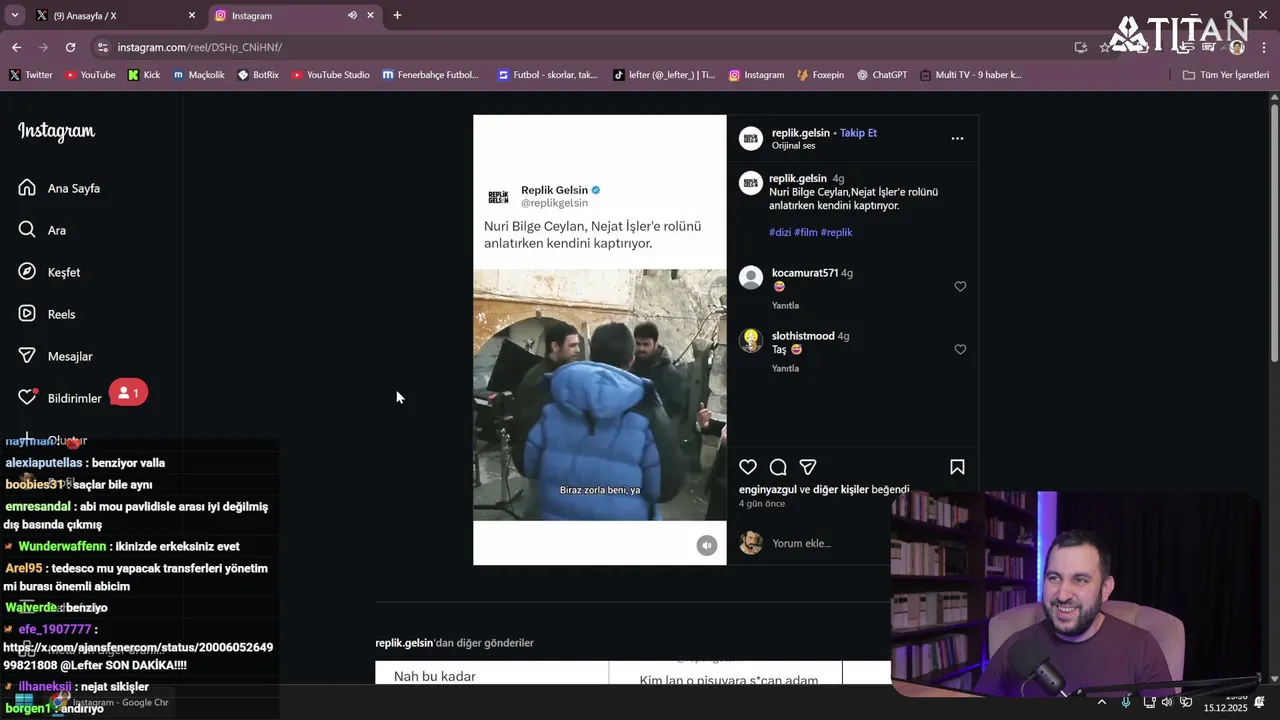The width and height of the screenshot is (1280, 720).
Task: Show hidden system tray icons chevron
Action: tap(1102, 702)
